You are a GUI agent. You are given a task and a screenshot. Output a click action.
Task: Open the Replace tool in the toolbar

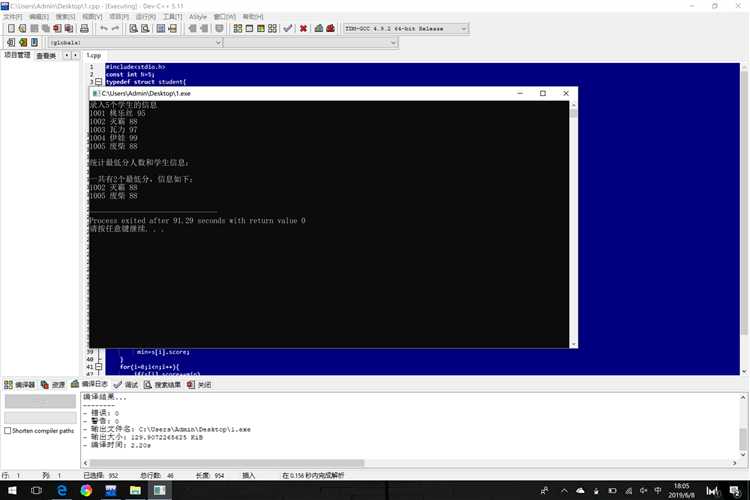click(x=145, y=29)
